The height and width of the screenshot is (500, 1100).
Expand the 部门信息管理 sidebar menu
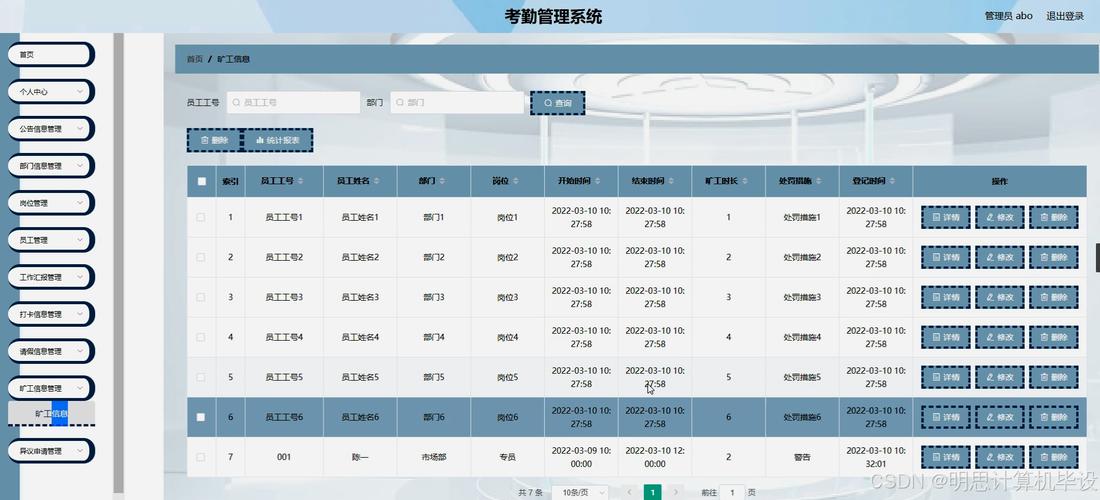[x=51, y=165]
